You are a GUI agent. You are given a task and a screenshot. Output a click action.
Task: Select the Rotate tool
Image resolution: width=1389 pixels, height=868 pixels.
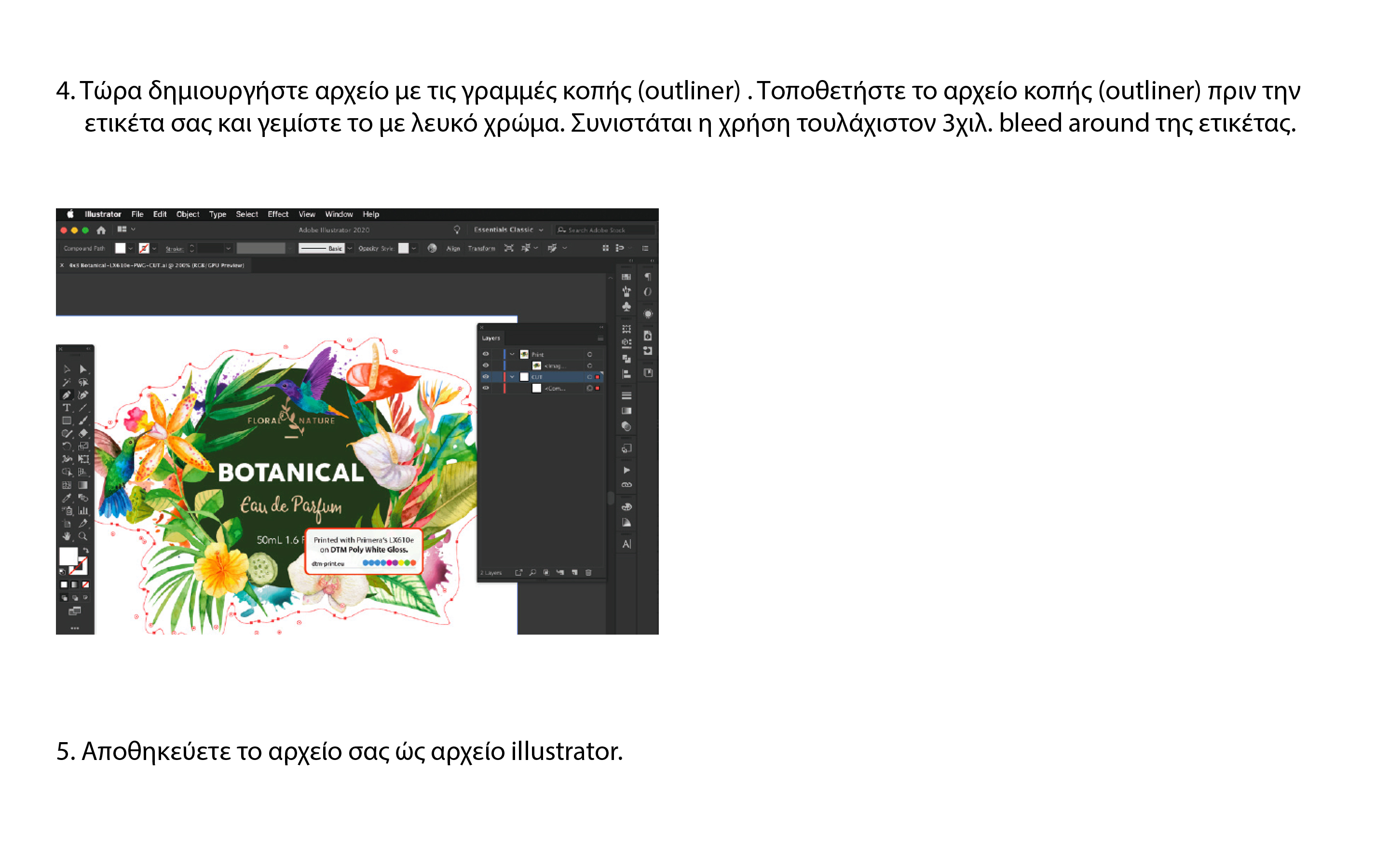tap(67, 446)
